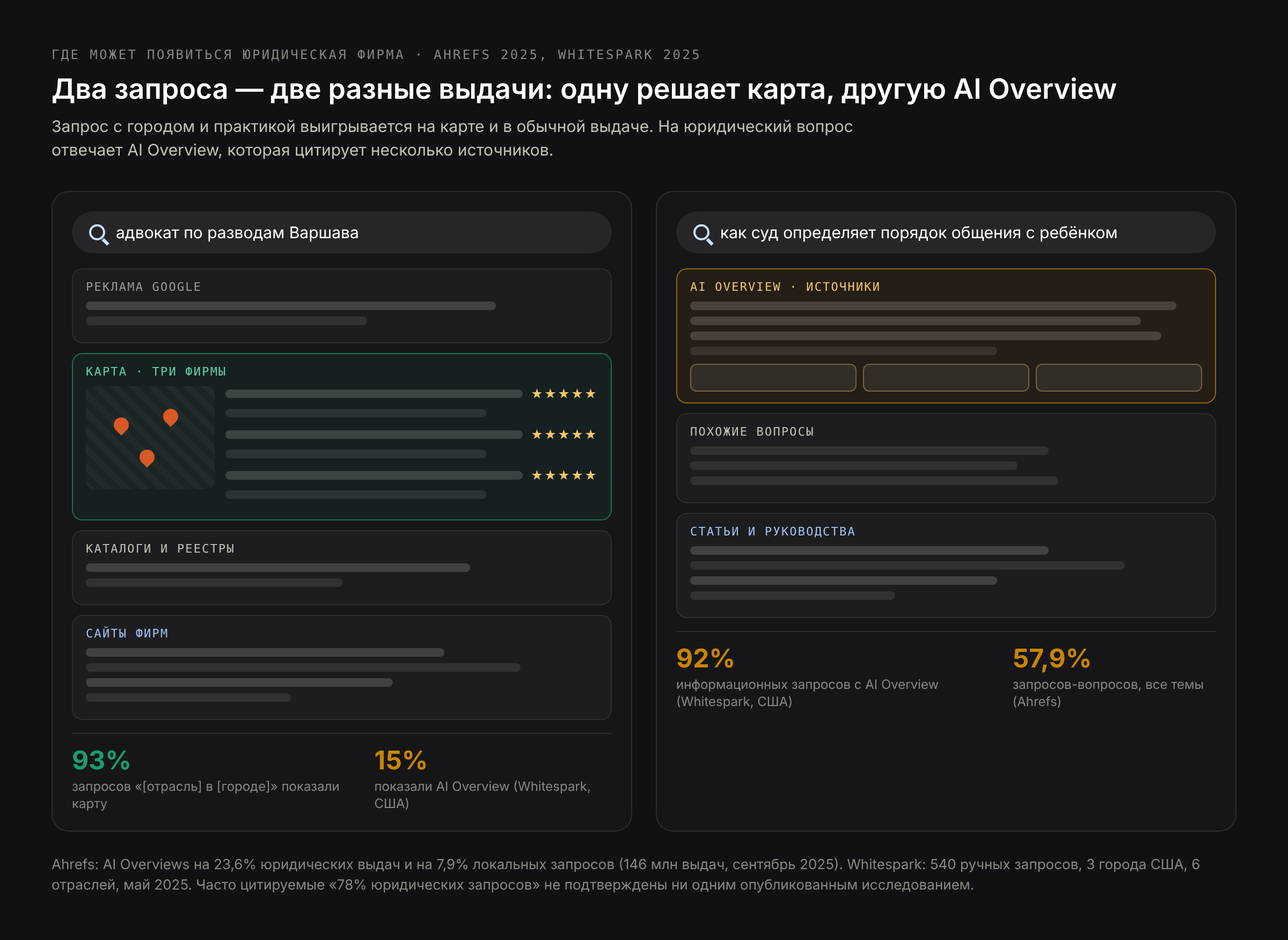Click the caption «запросов-вопросов, все темы (Ahrefs)»

pyautogui.click(x=1108, y=693)
